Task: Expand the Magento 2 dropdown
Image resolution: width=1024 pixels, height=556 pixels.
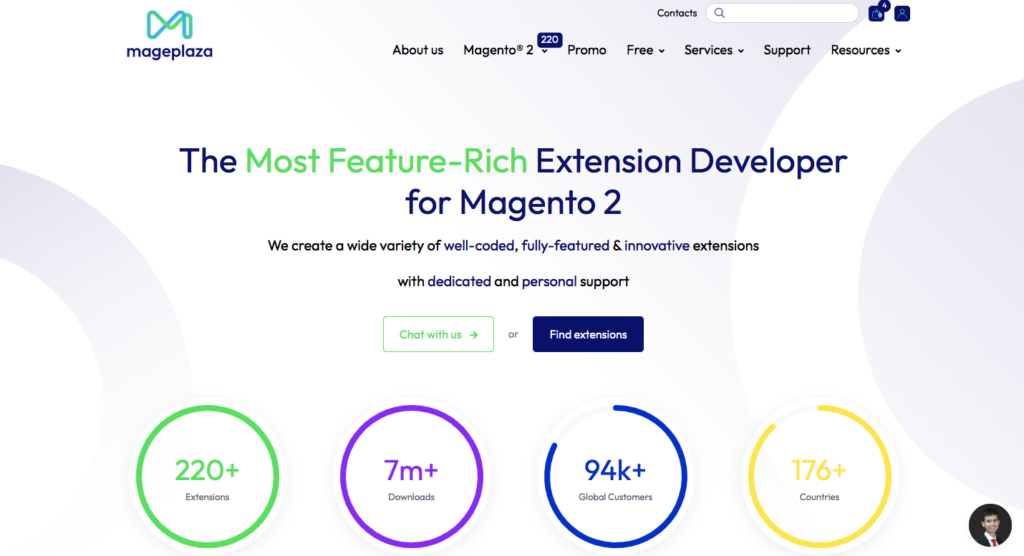Action: (x=505, y=50)
